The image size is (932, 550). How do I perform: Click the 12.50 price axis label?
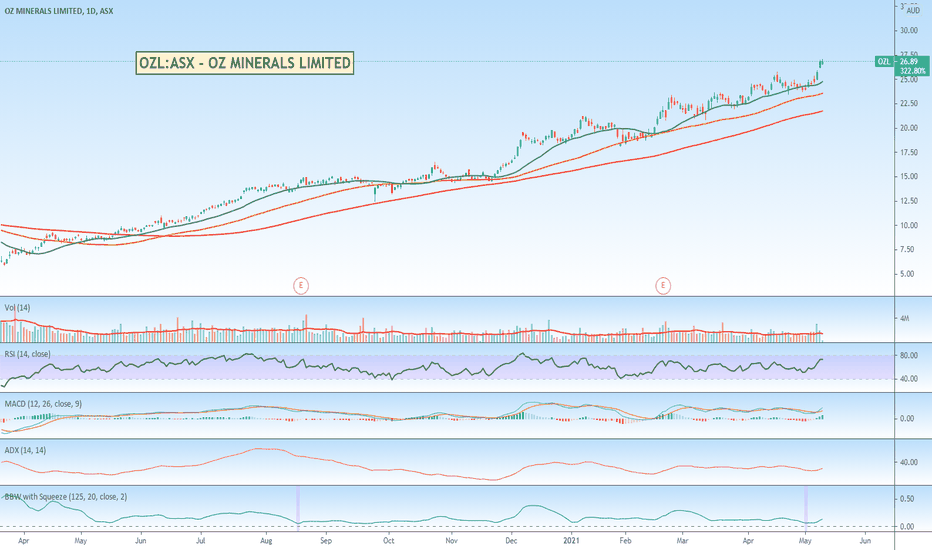point(909,201)
